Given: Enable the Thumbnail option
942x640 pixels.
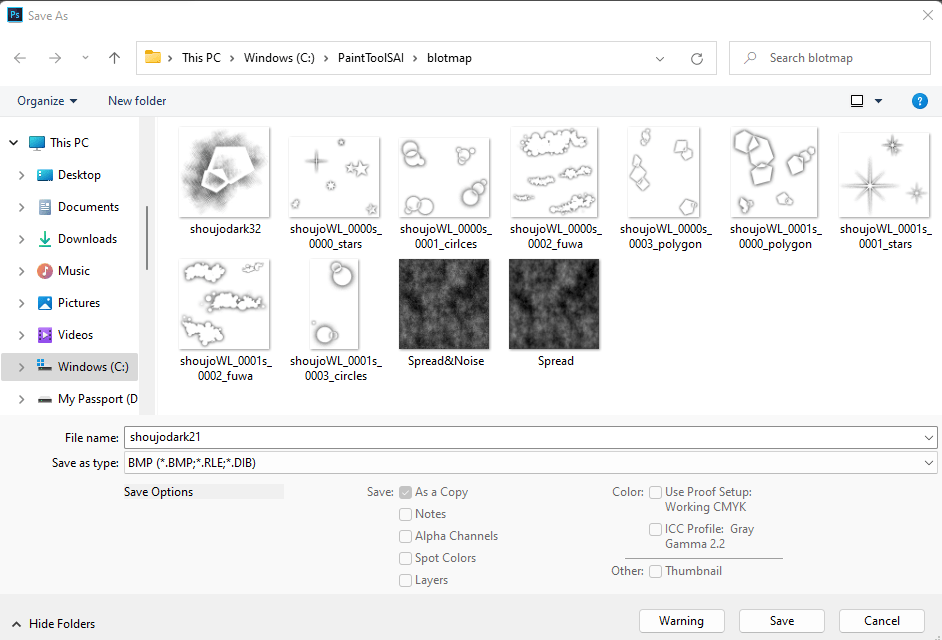Looking at the screenshot, I should [x=655, y=570].
